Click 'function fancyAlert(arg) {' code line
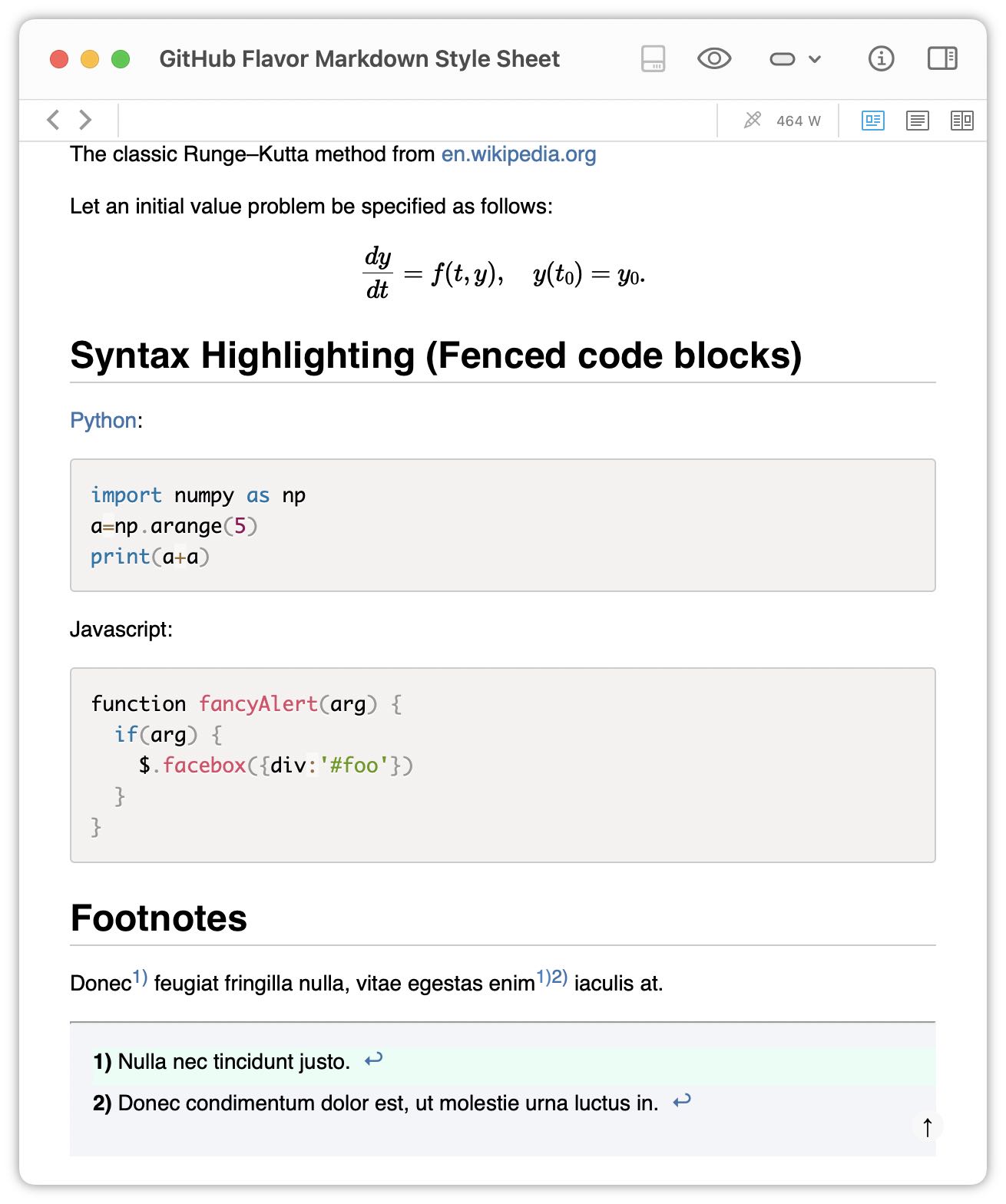Image resolution: width=1006 pixels, height=1204 pixels. pyautogui.click(x=247, y=704)
